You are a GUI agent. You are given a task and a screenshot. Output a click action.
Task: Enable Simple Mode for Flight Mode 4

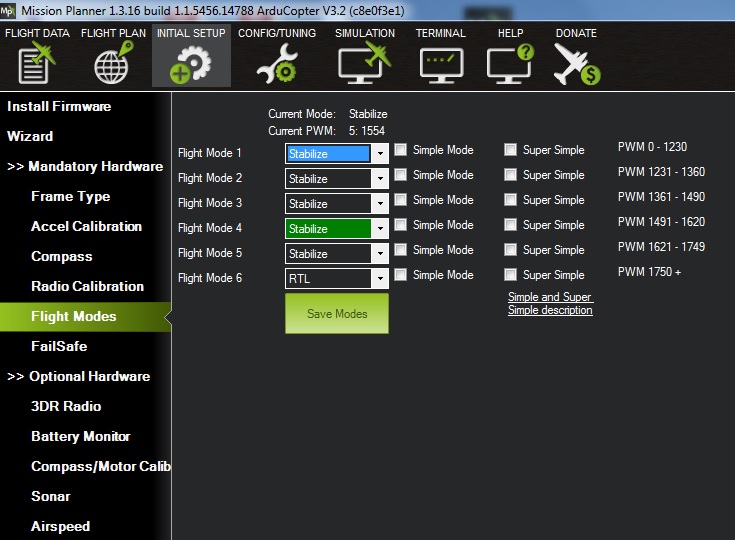click(401, 225)
